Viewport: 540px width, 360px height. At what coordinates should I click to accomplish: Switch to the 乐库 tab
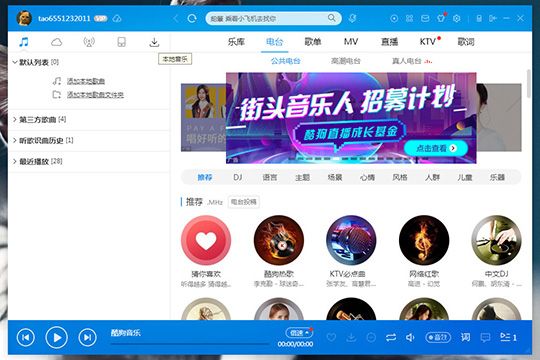tap(236, 42)
